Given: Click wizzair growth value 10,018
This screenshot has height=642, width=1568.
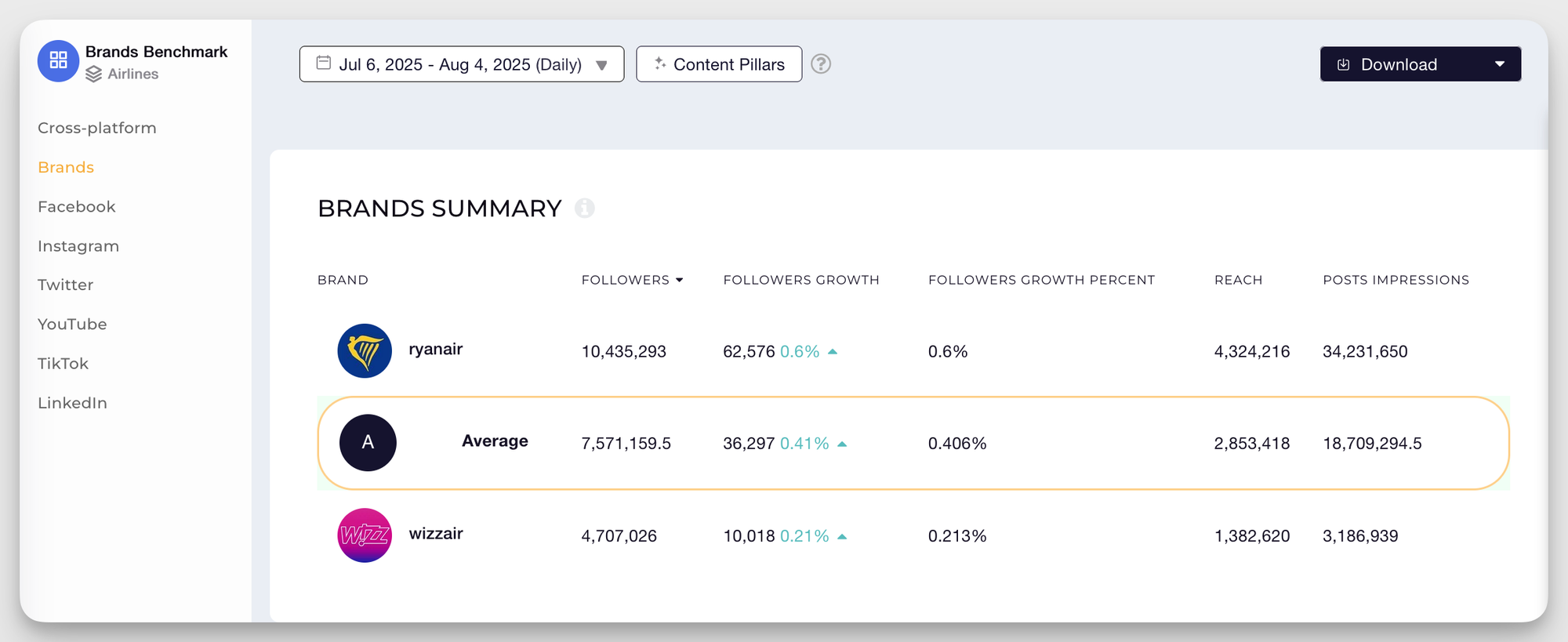Looking at the screenshot, I should tap(749, 536).
